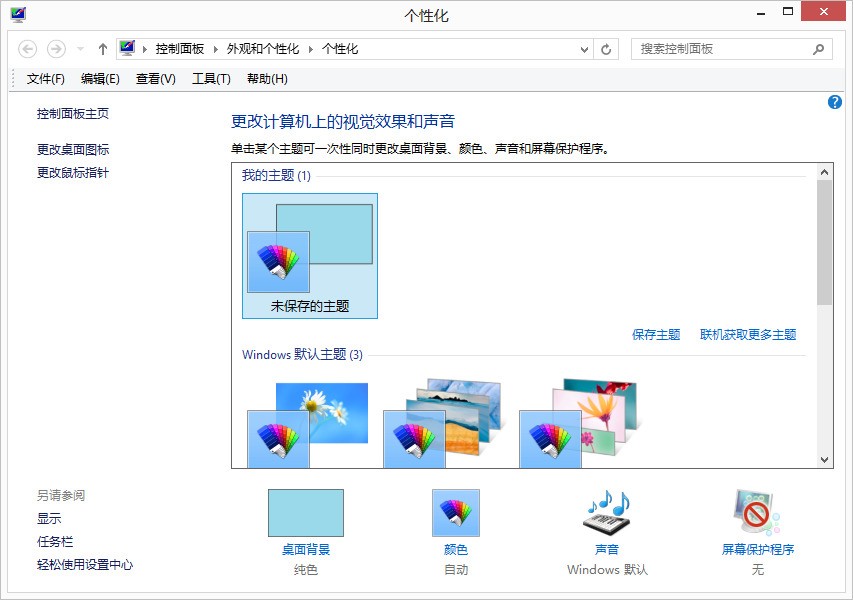
Task: Click 控制面板 in the address breadcrumb
Action: click(180, 49)
